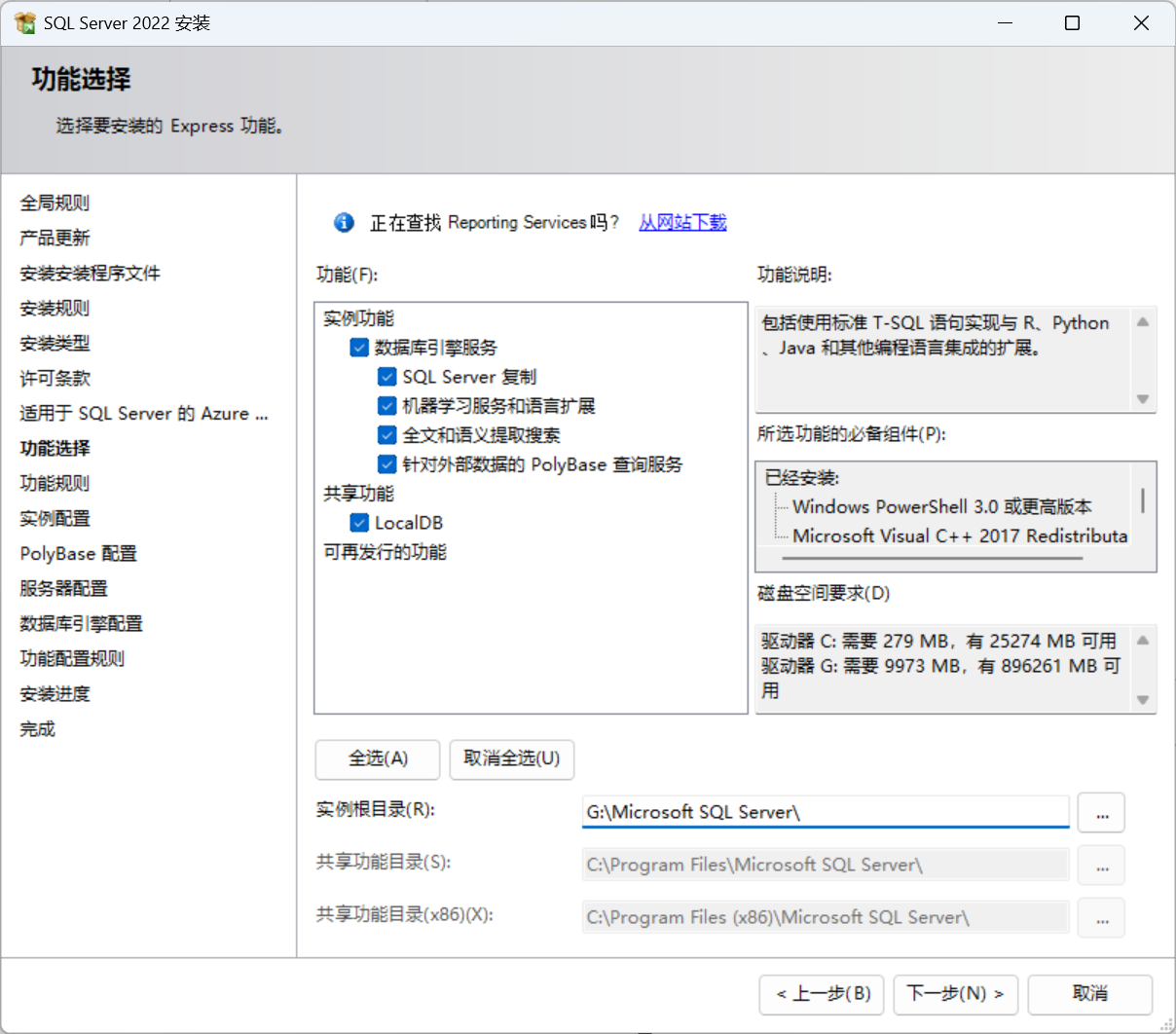The width and height of the screenshot is (1176, 1034).
Task: Click the 实例根目录 path input field
Action: click(826, 812)
